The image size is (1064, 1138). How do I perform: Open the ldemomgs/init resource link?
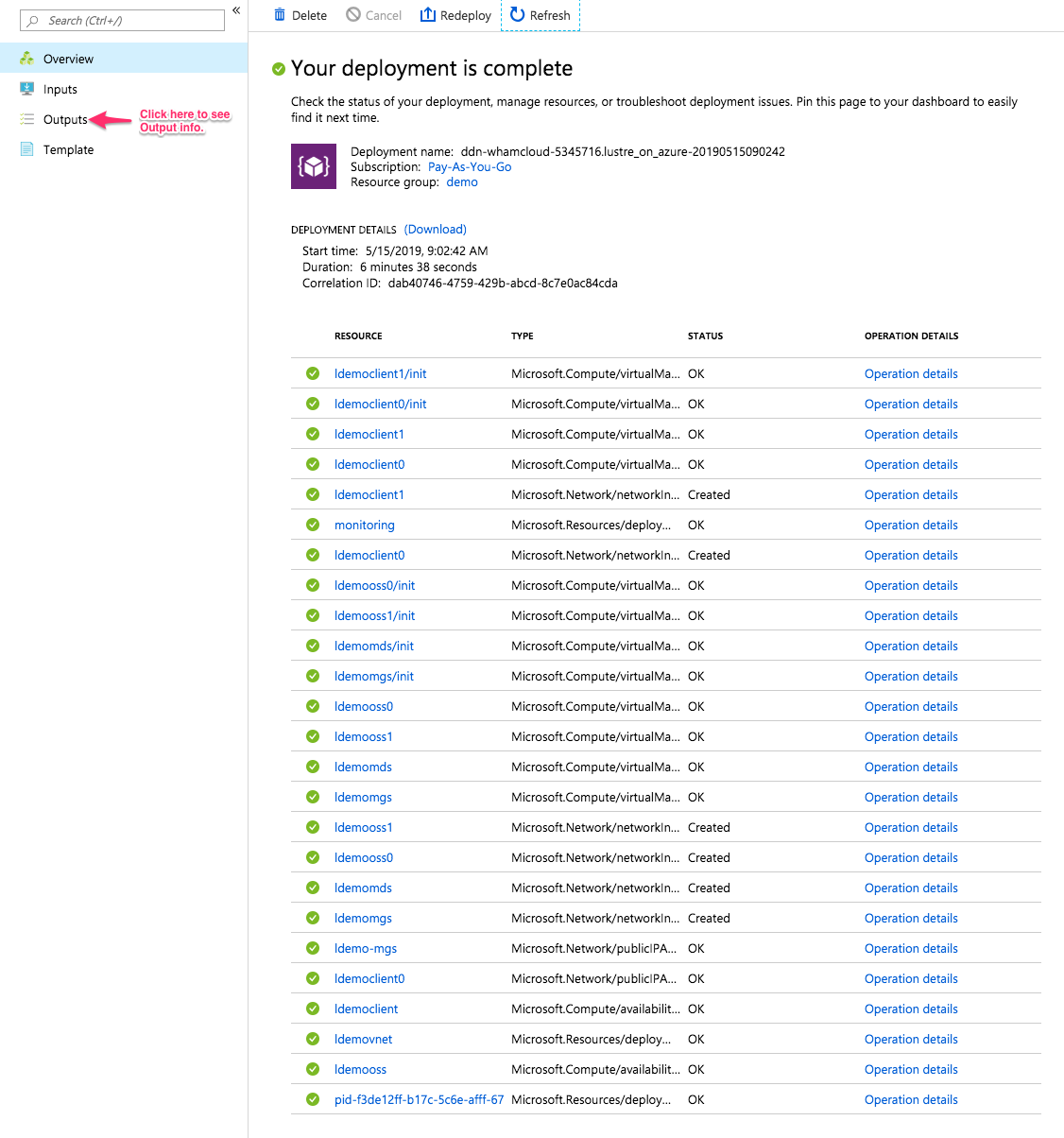(374, 676)
